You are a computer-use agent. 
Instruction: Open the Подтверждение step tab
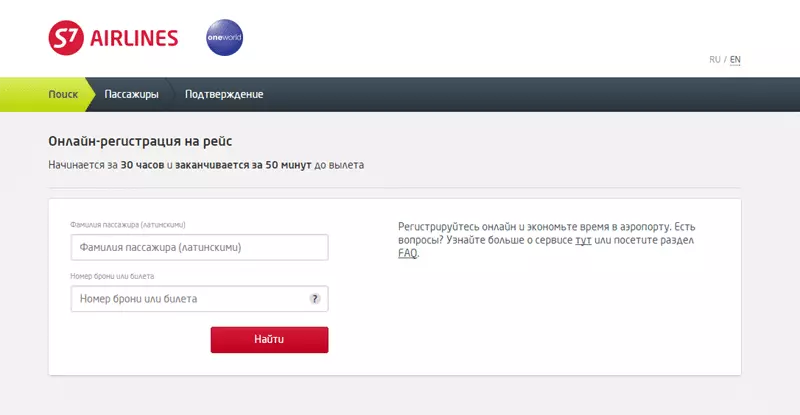pos(224,94)
